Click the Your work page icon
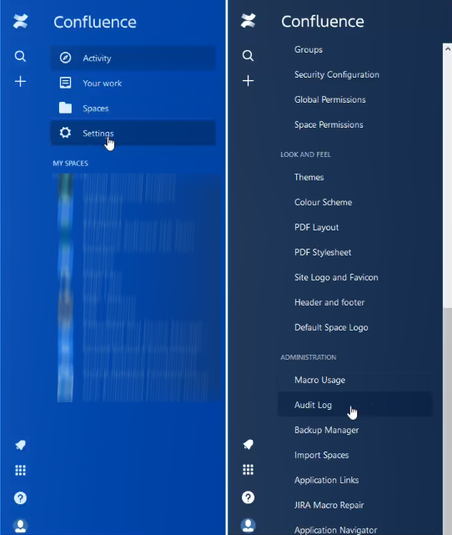This screenshot has height=535, width=452. pyautogui.click(x=65, y=83)
